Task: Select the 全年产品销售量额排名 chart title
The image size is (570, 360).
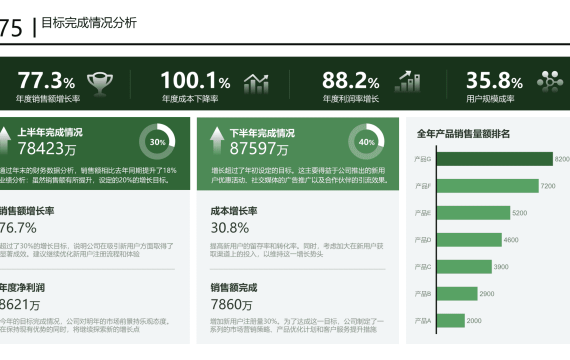Action: pos(463,134)
